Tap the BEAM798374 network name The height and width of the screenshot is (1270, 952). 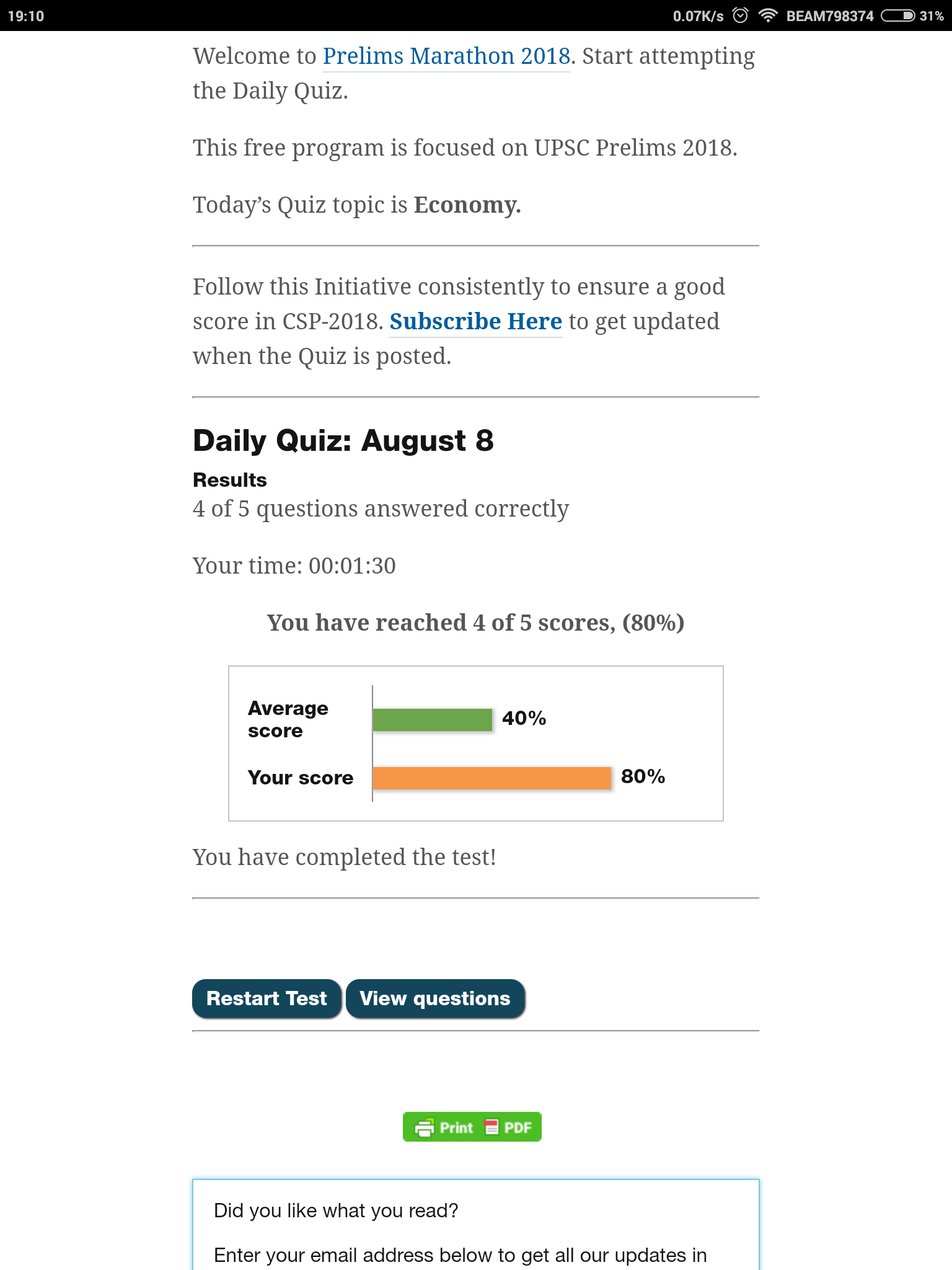click(830, 16)
